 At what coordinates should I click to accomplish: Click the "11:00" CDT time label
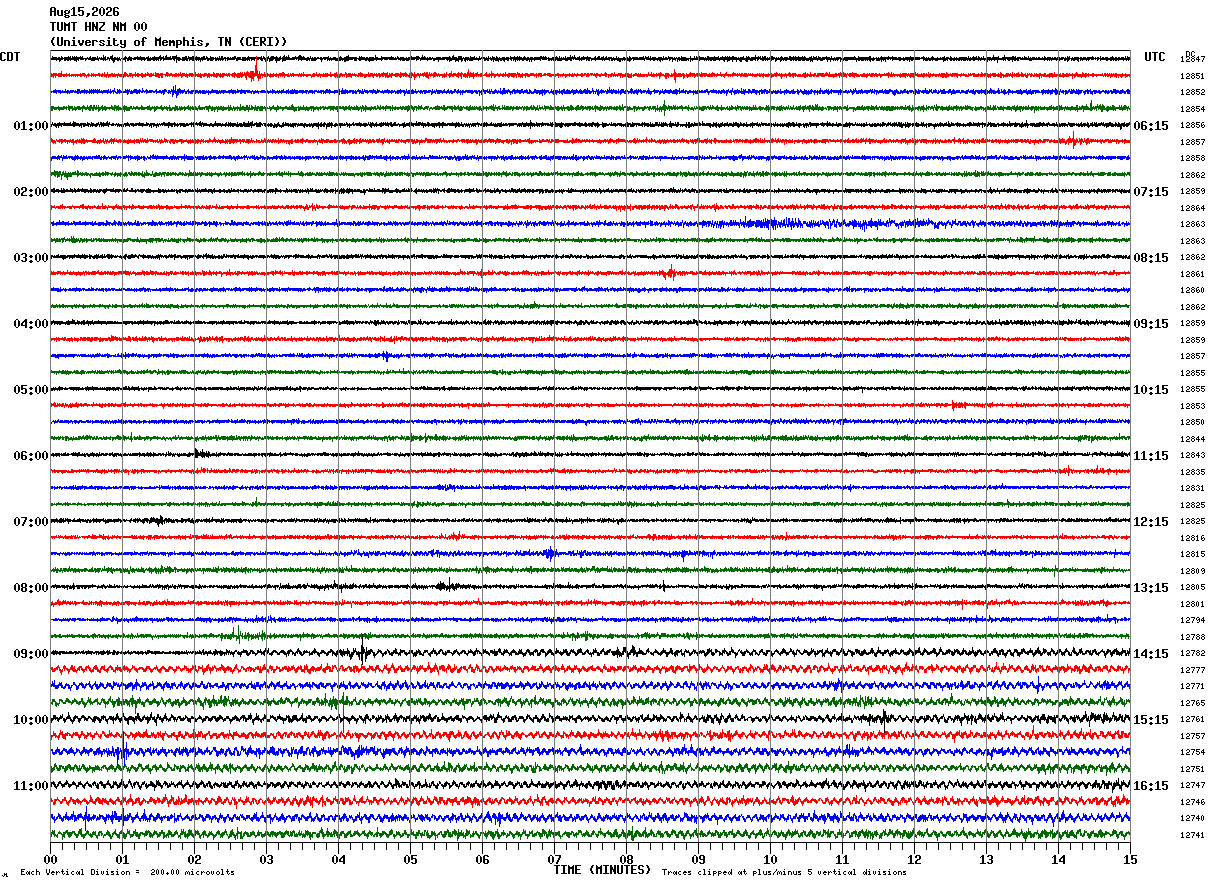point(31,786)
